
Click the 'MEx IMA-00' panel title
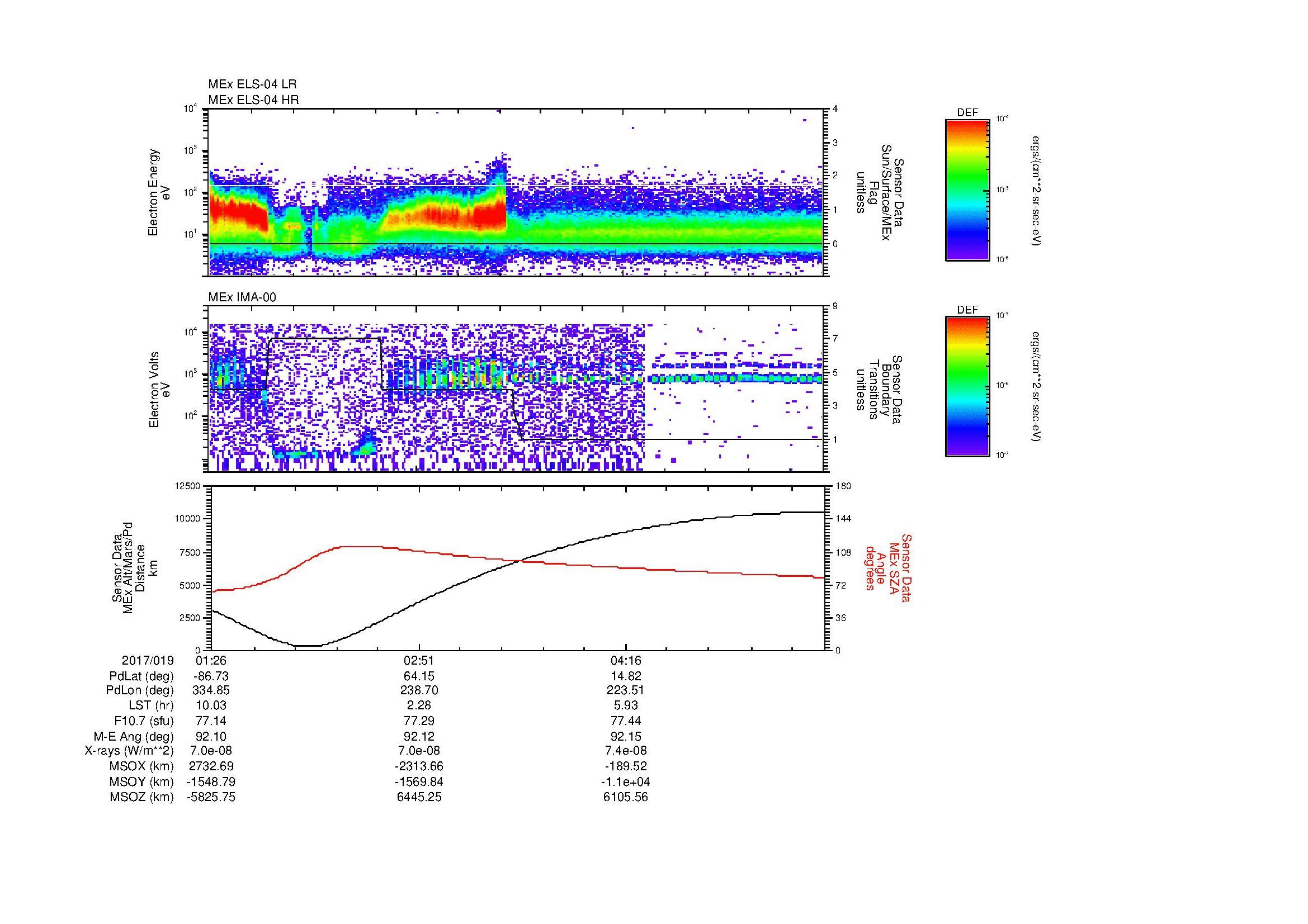coord(242,297)
